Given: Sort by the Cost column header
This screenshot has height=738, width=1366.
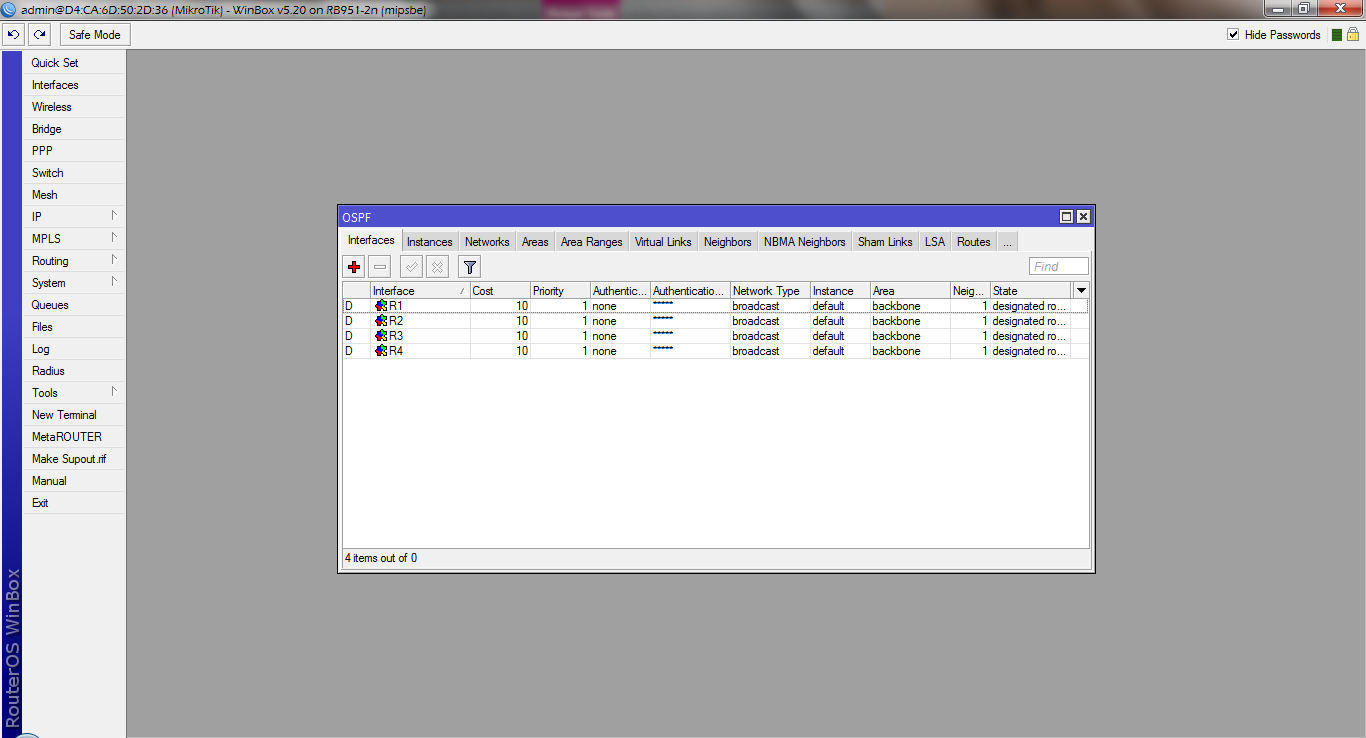Looking at the screenshot, I should click(500, 291).
